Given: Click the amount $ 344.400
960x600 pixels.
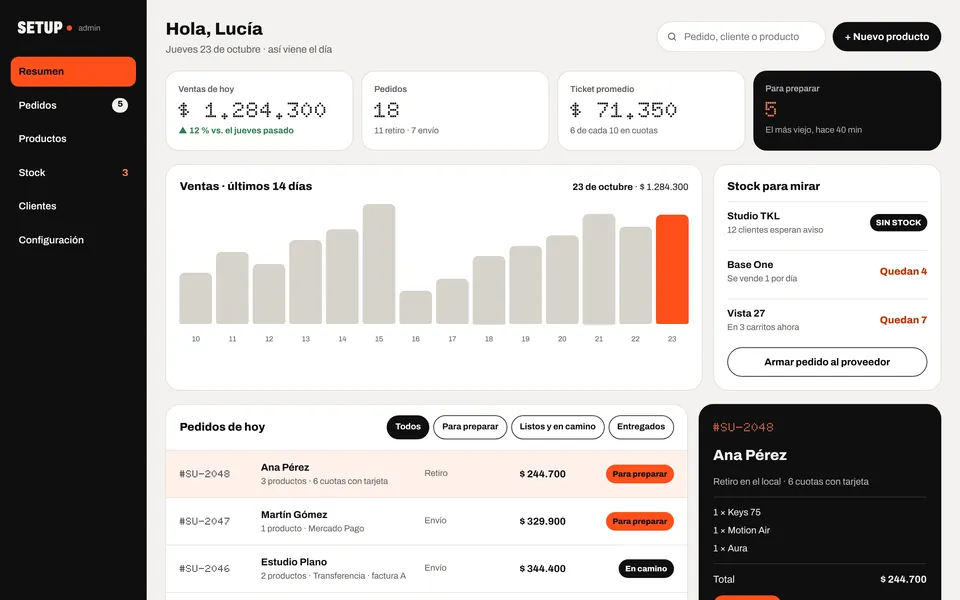Looking at the screenshot, I should 542,568.
